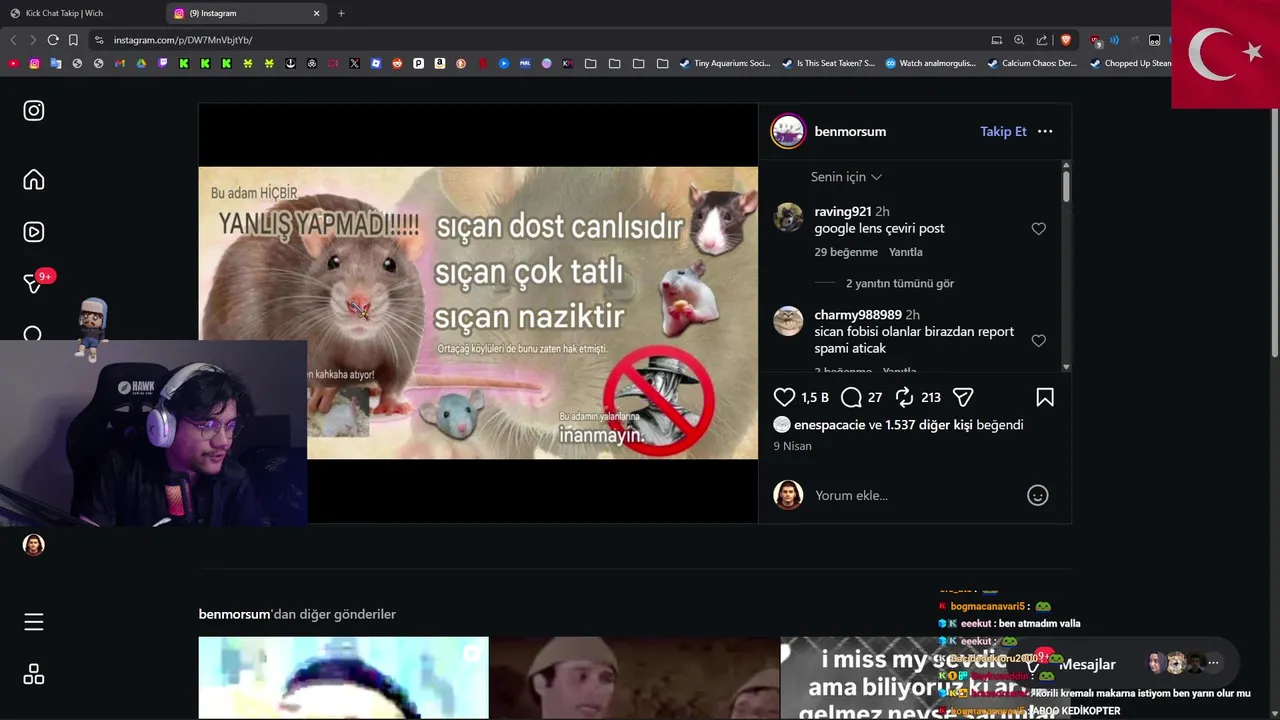Save the post with the bookmark icon
1280x720 pixels.
click(1045, 398)
